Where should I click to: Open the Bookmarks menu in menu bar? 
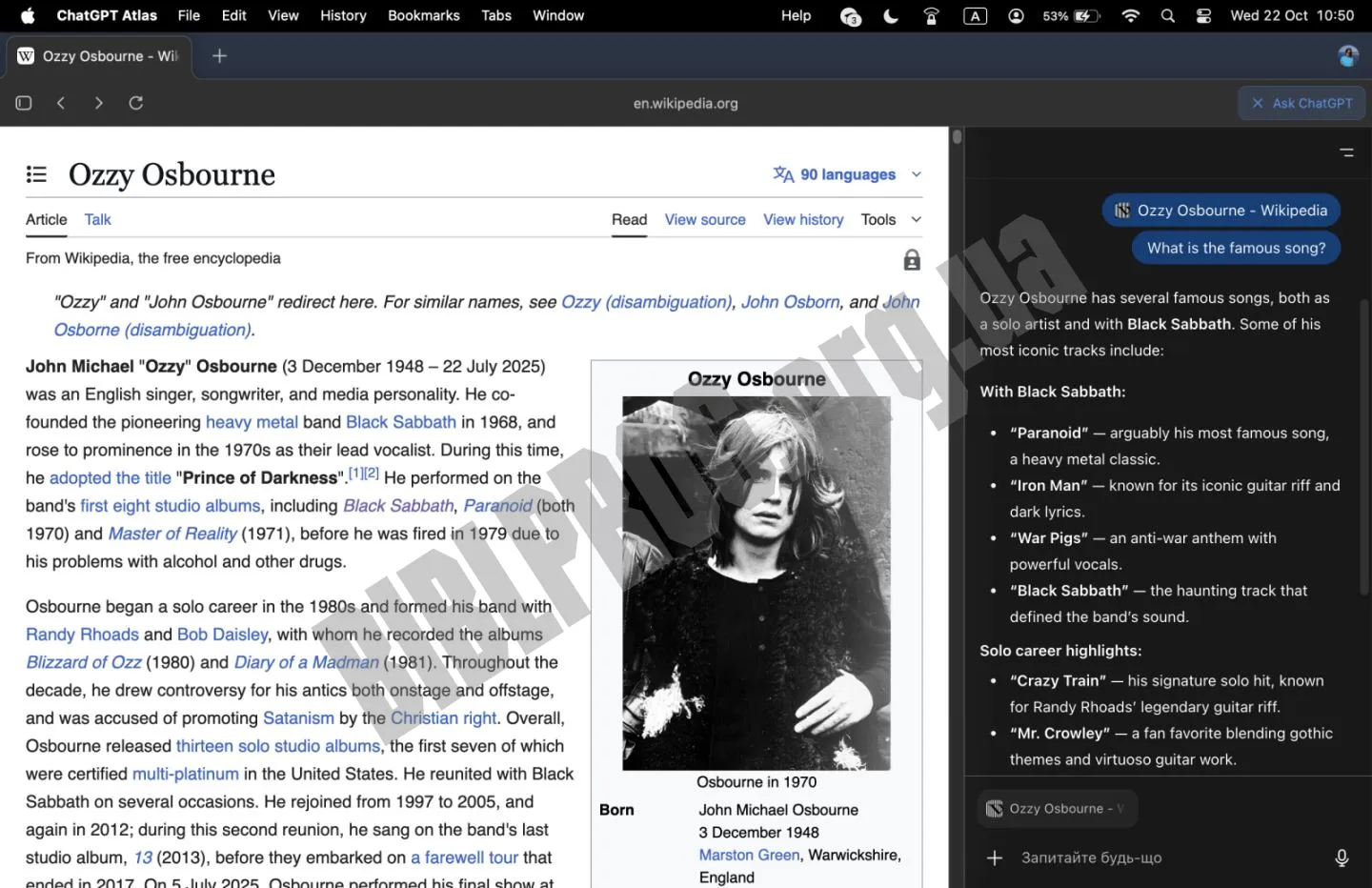[423, 15]
